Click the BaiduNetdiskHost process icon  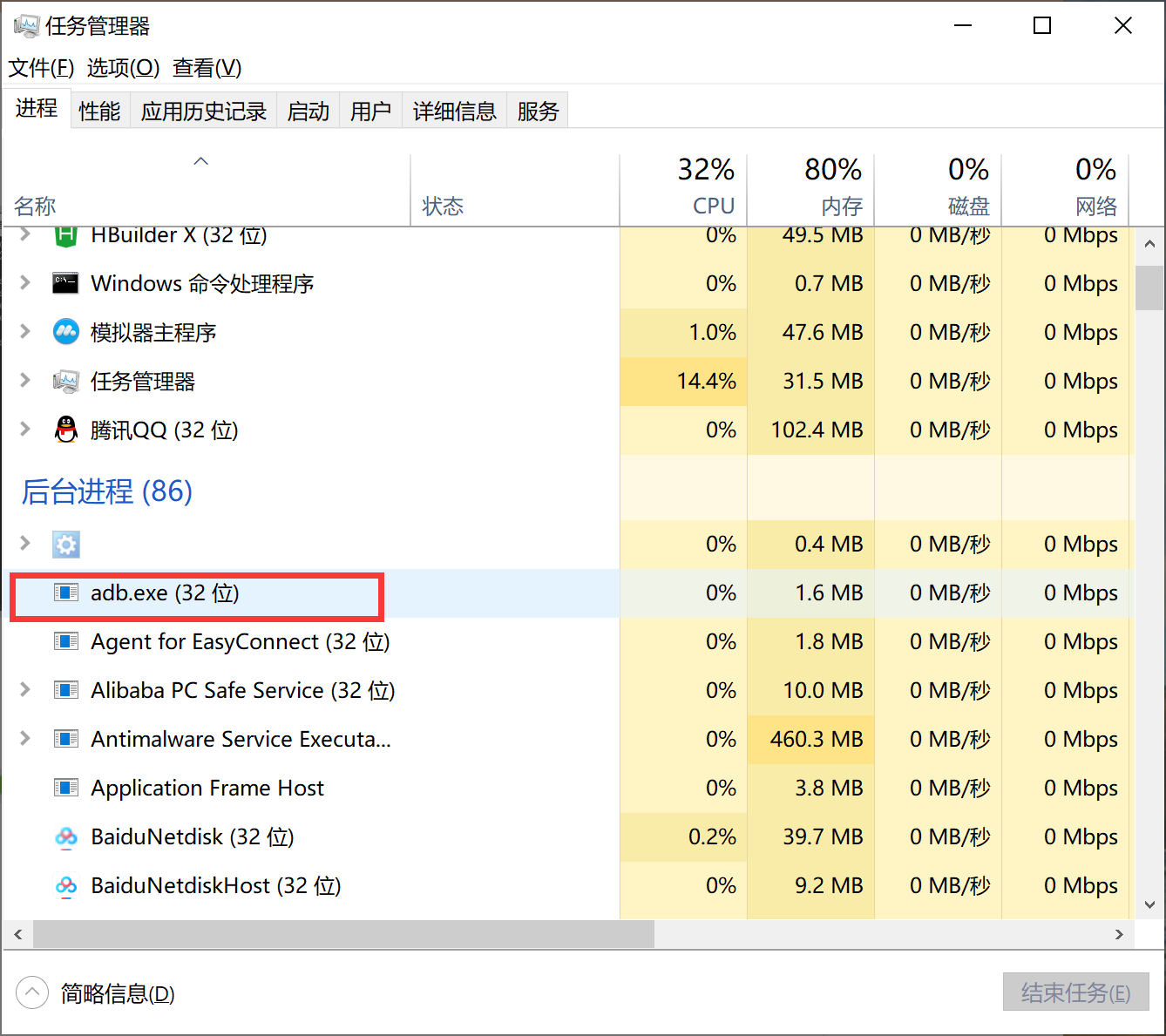pos(66,886)
